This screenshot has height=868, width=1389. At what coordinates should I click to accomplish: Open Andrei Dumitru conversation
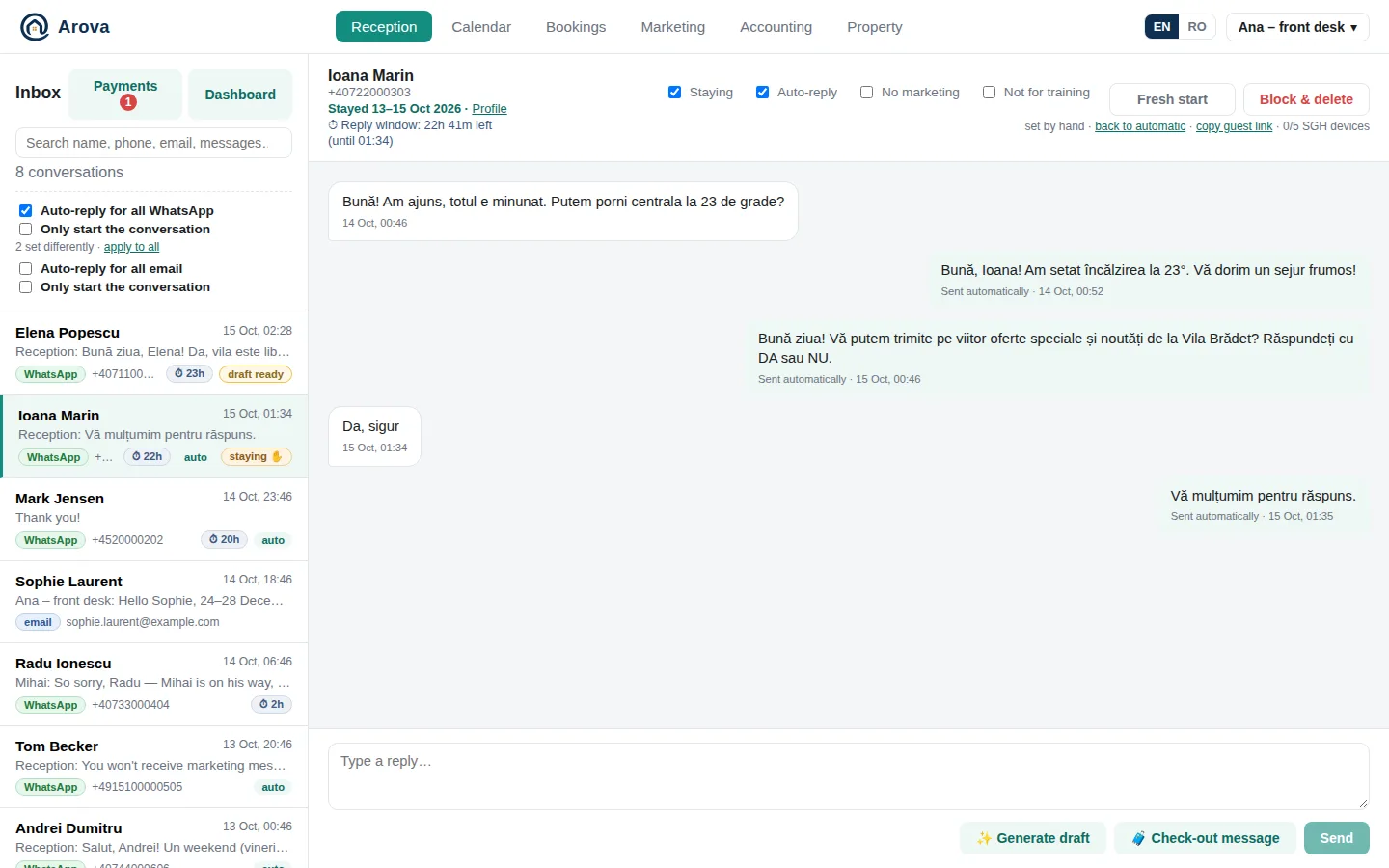coord(153,839)
